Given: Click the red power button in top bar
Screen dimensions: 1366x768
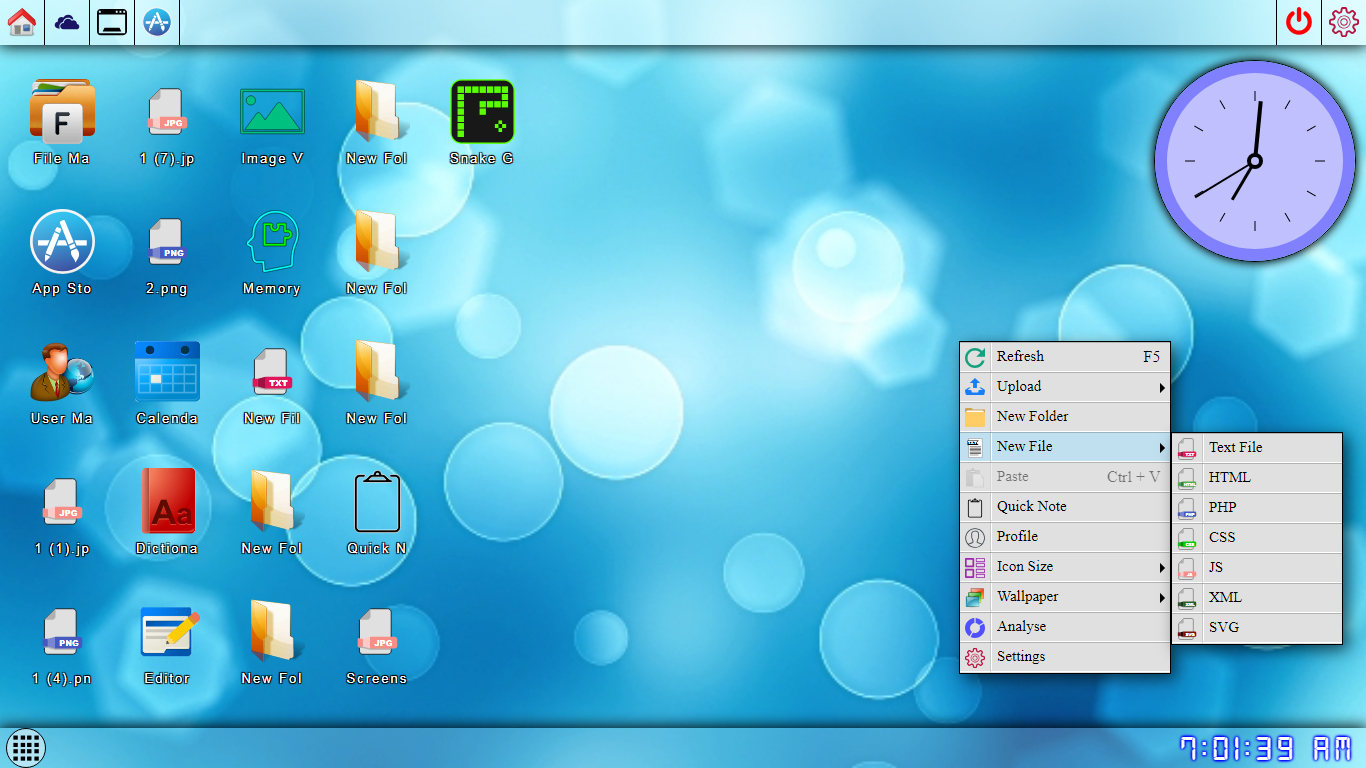Looking at the screenshot, I should point(1299,22).
